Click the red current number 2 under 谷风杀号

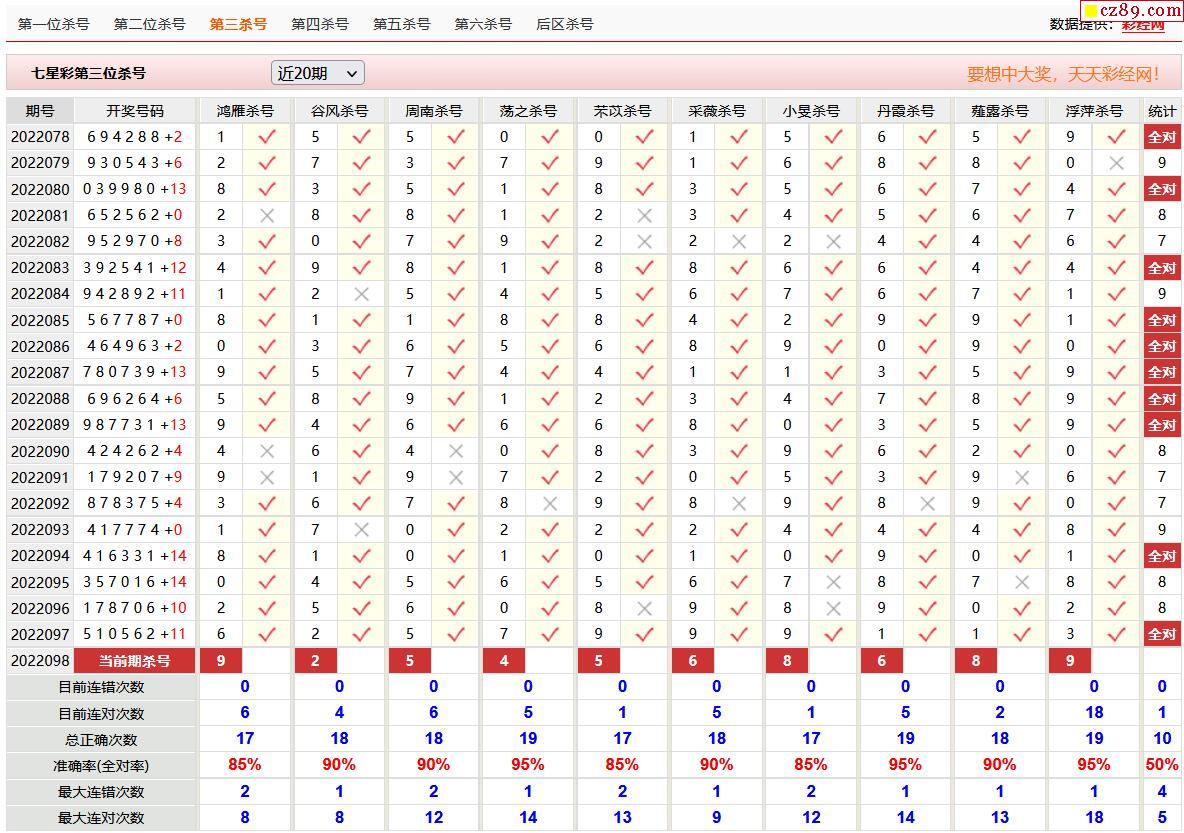tap(315, 661)
